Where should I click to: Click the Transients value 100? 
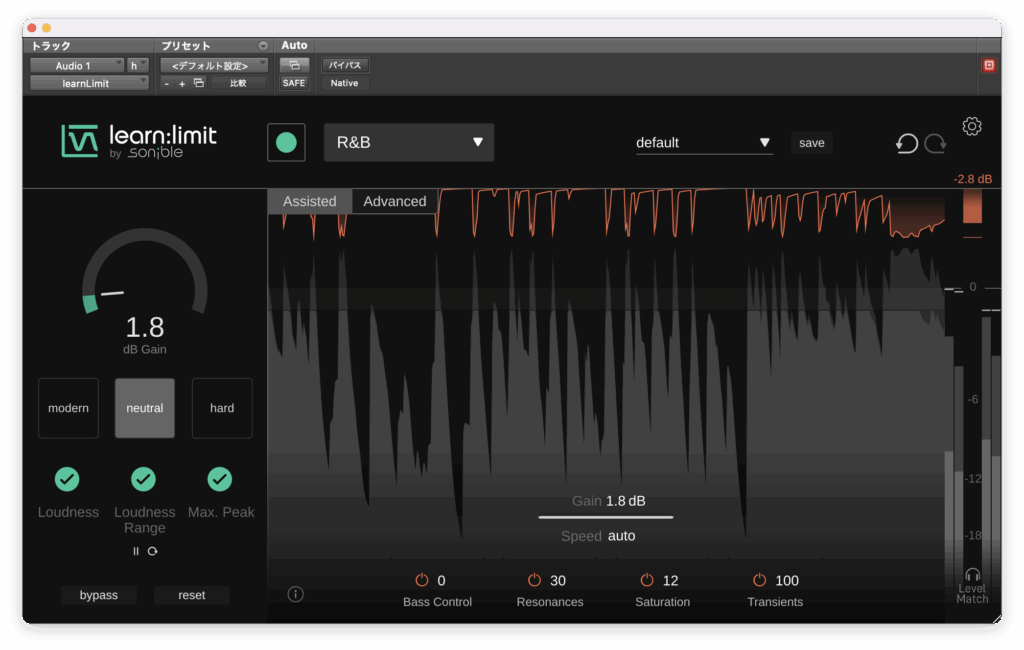(786, 580)
